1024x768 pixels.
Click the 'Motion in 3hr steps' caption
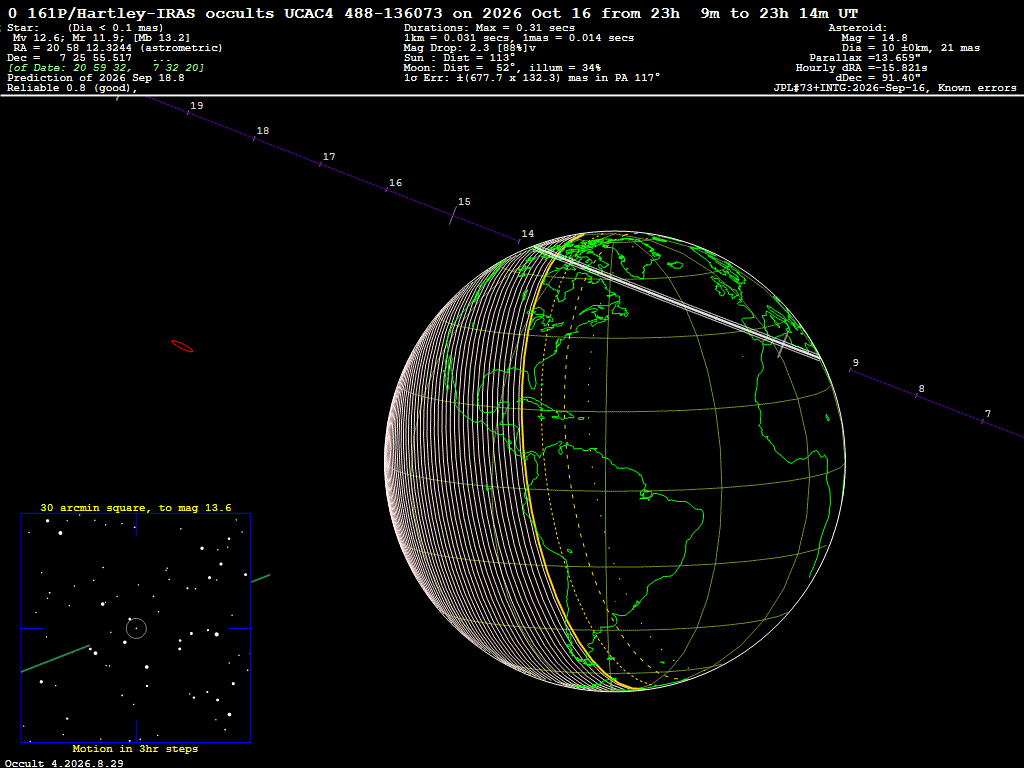click(x=135, y=748)
